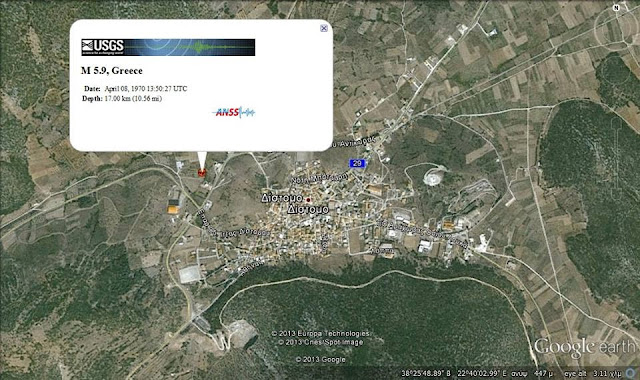This screenshot has width=640, height=380.
Task: Click the eye alt readout in status bar
Action: [592, 373]
